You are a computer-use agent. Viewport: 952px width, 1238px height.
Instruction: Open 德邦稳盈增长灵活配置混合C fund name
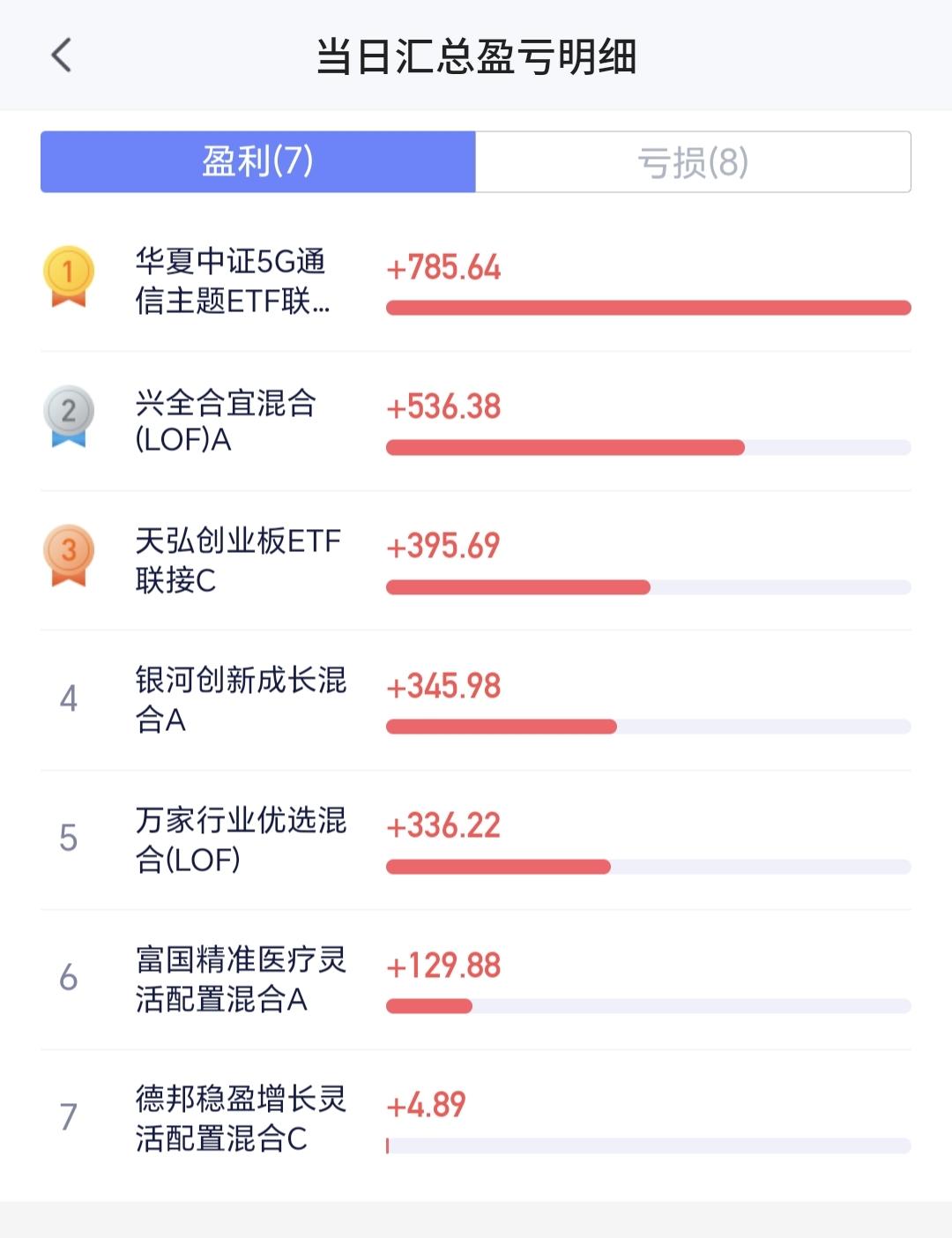241,1118
